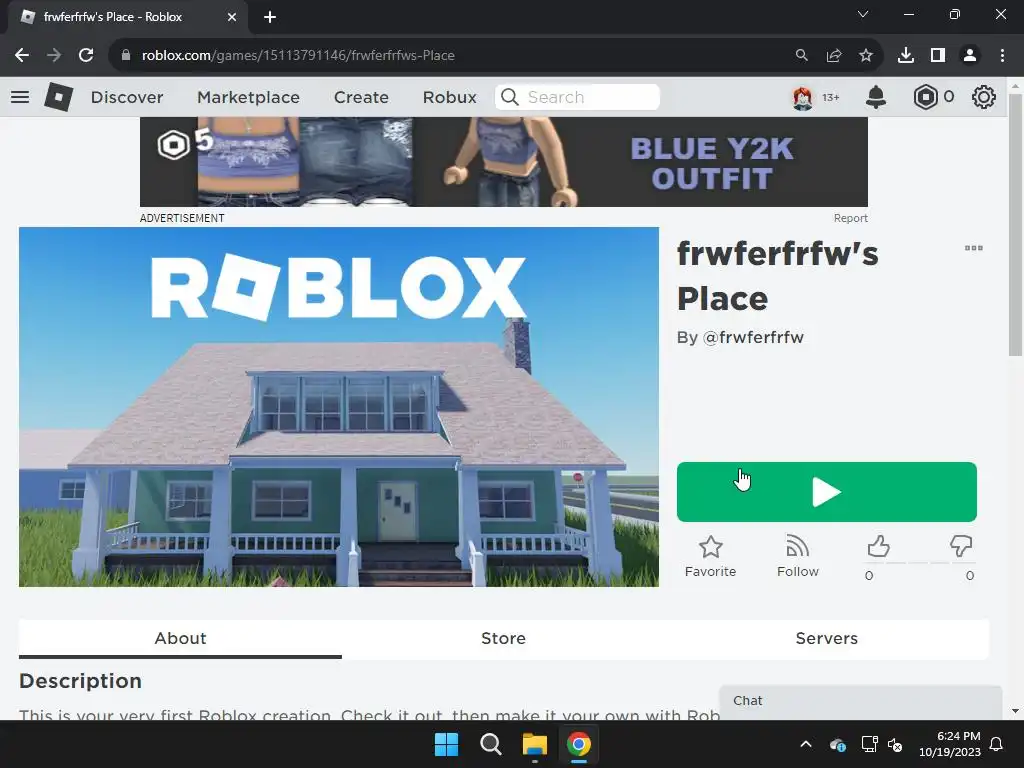1024x768 pixels.
Task: Open Chrome downloads
Action: click(906, 56)
